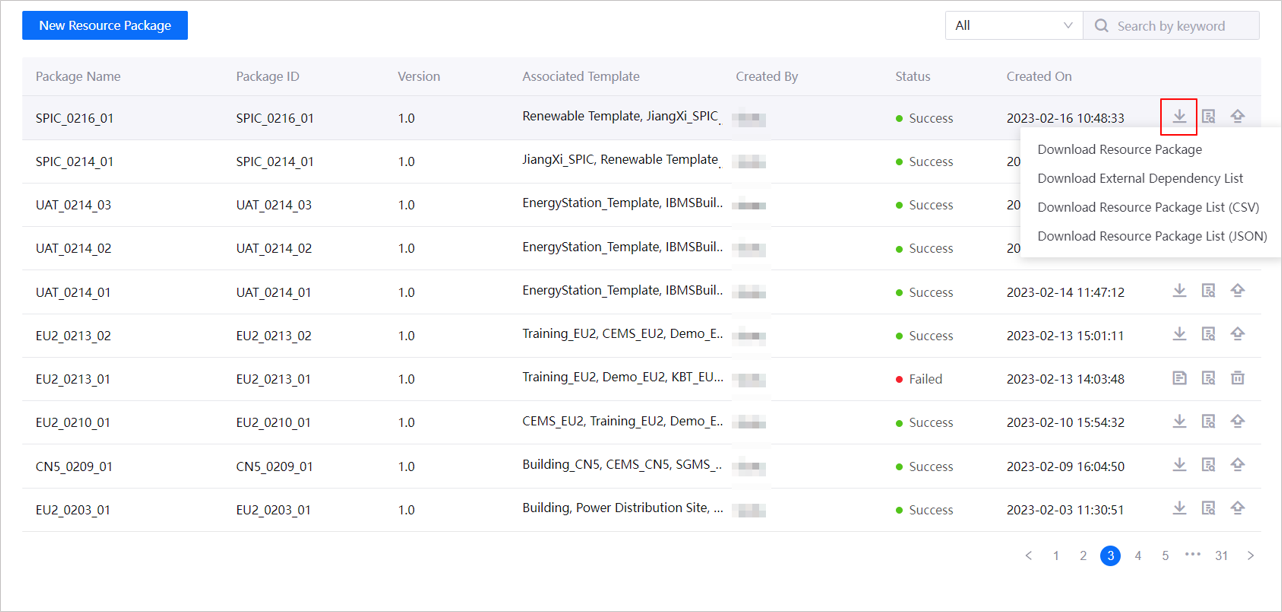1282x612 pixels.
Task: Open the All status filter dropdown
Action: [1013, 26]
